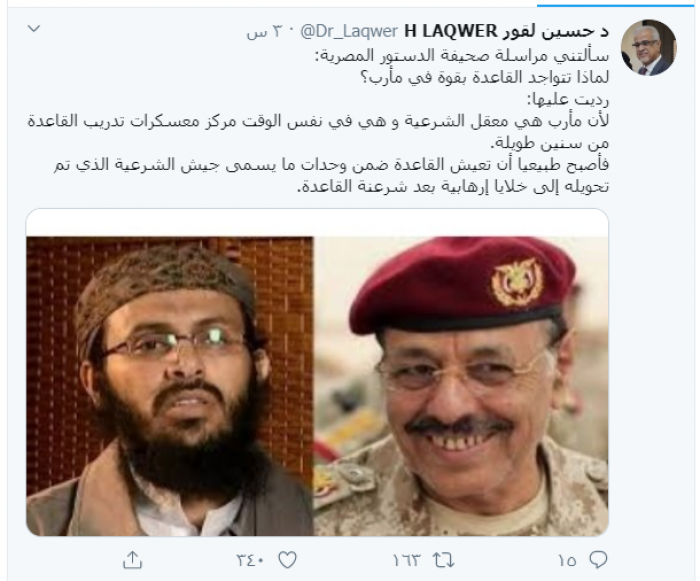700x581 pixels.
Task: Click the question line about القاعدة في مأرب
Action: (x=484, y=78)
